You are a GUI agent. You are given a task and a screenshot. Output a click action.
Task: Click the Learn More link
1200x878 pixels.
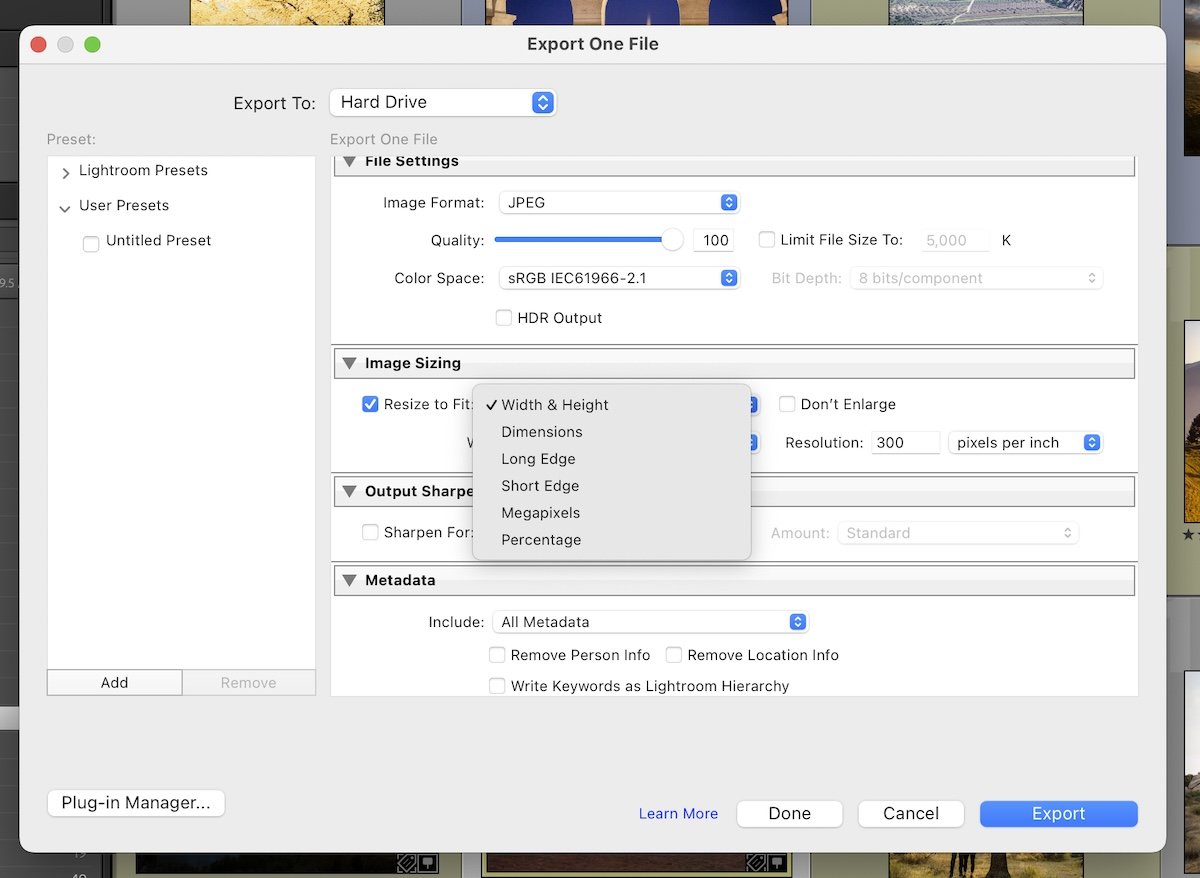pyautogui.click(x=678, y=813)
